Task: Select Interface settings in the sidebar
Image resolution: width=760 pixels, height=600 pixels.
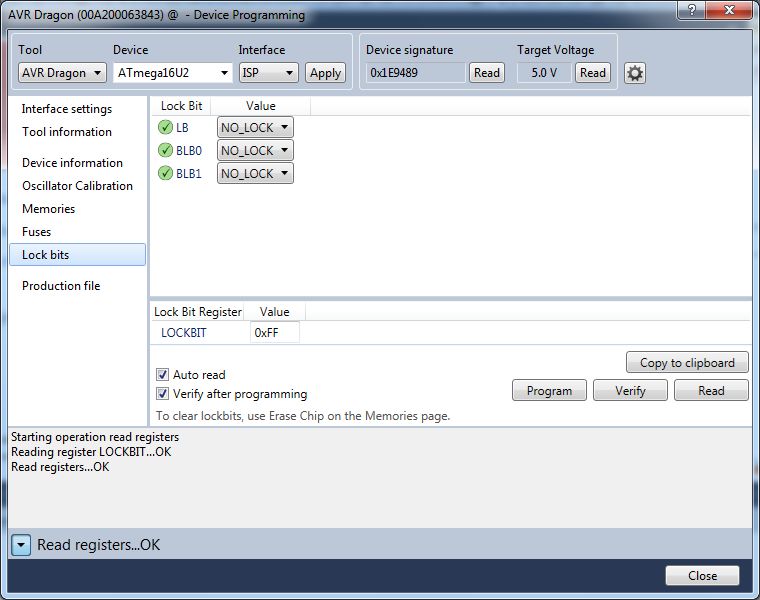Action: [x=67, y=109]
